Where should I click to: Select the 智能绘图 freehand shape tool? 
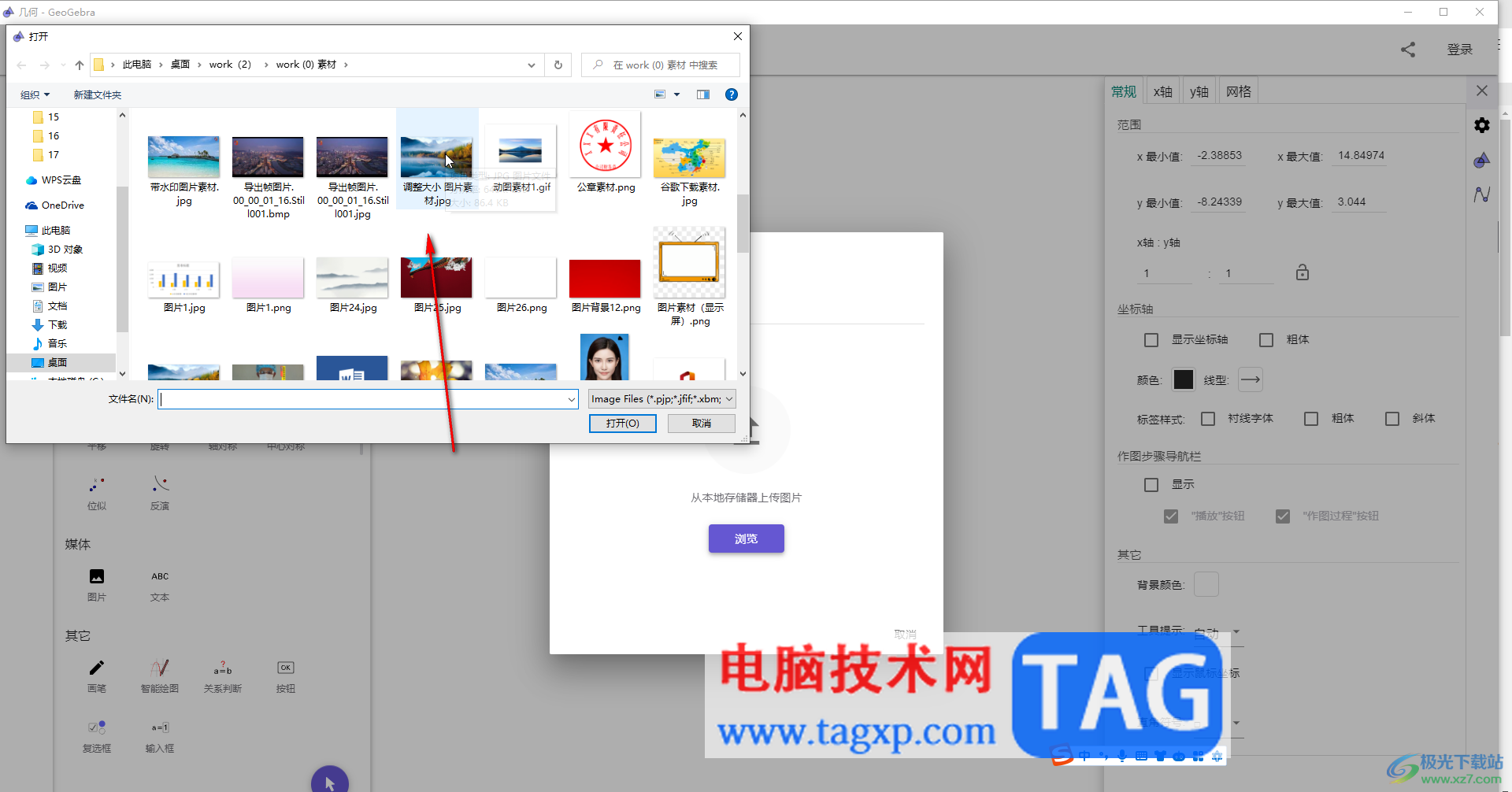[160, 668]
